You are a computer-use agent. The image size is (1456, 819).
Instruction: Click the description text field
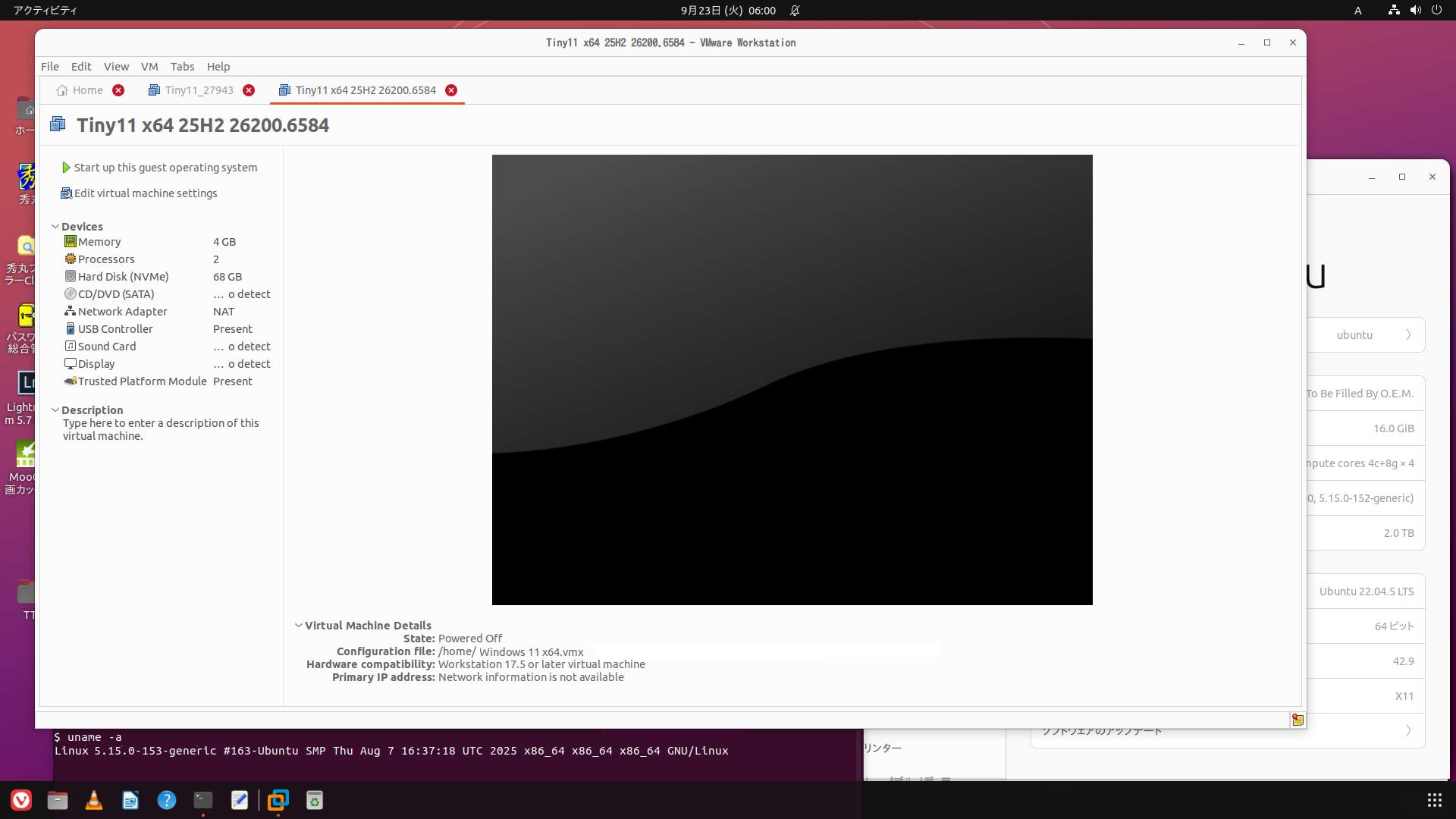tap(161, 429)
